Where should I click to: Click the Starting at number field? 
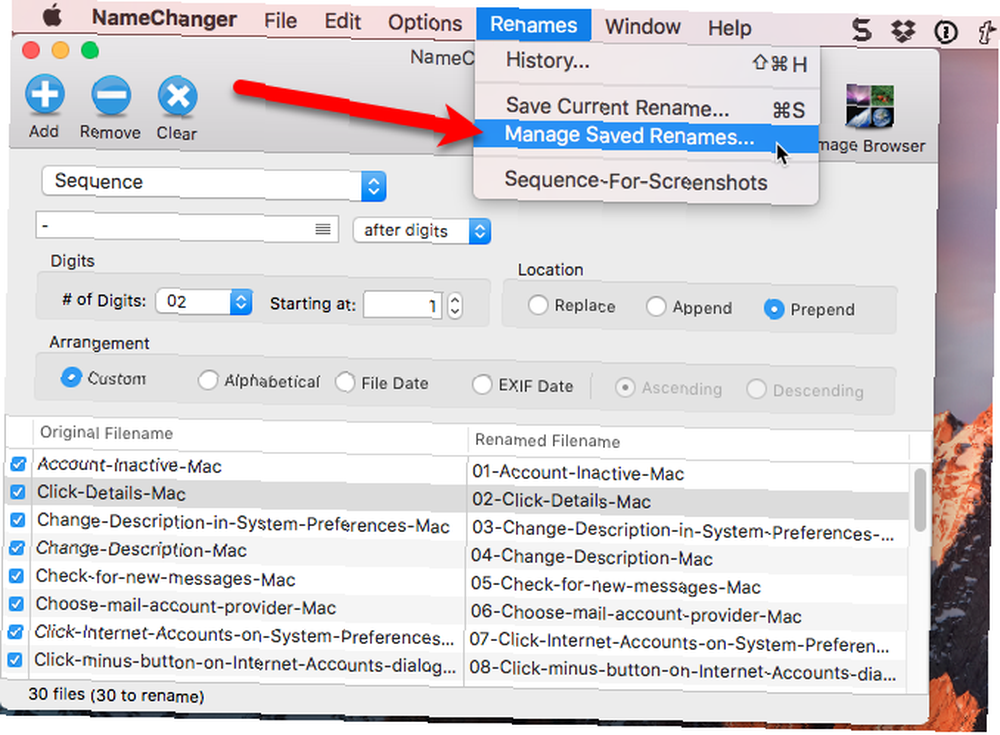pos(403,305)
